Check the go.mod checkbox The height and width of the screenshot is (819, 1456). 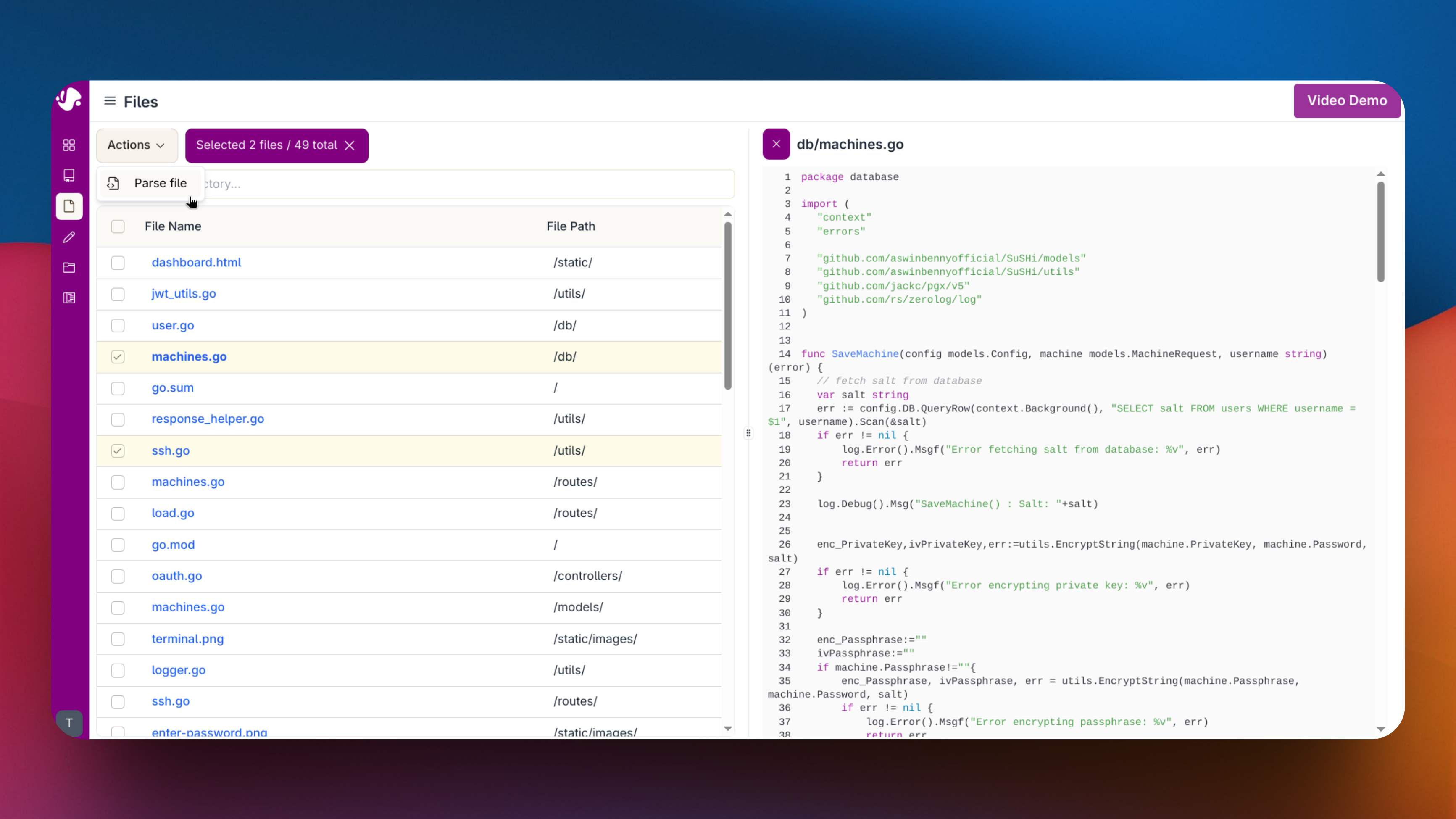(x=118, y=545)
